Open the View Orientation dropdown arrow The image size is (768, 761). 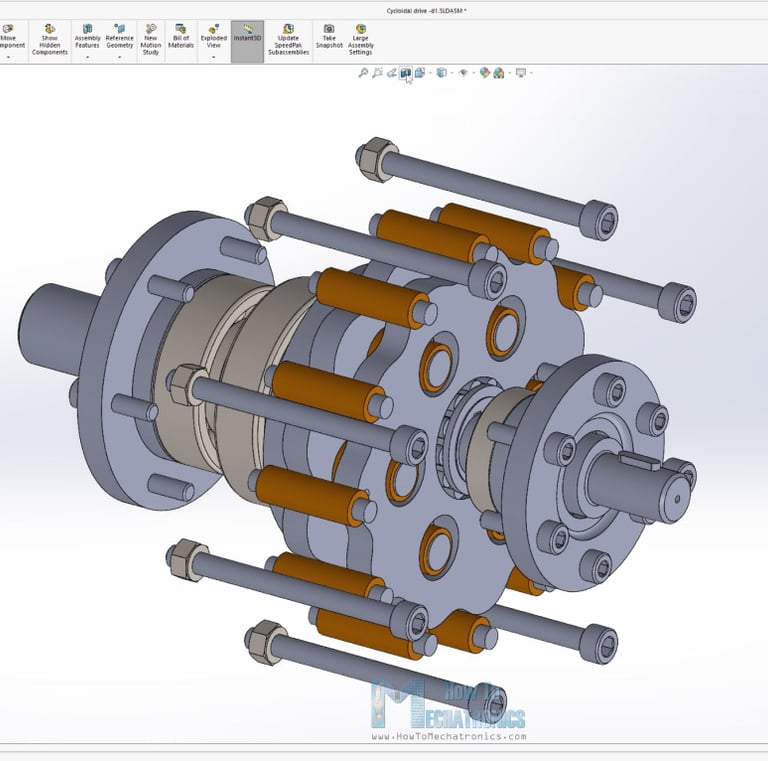(431, 73)
